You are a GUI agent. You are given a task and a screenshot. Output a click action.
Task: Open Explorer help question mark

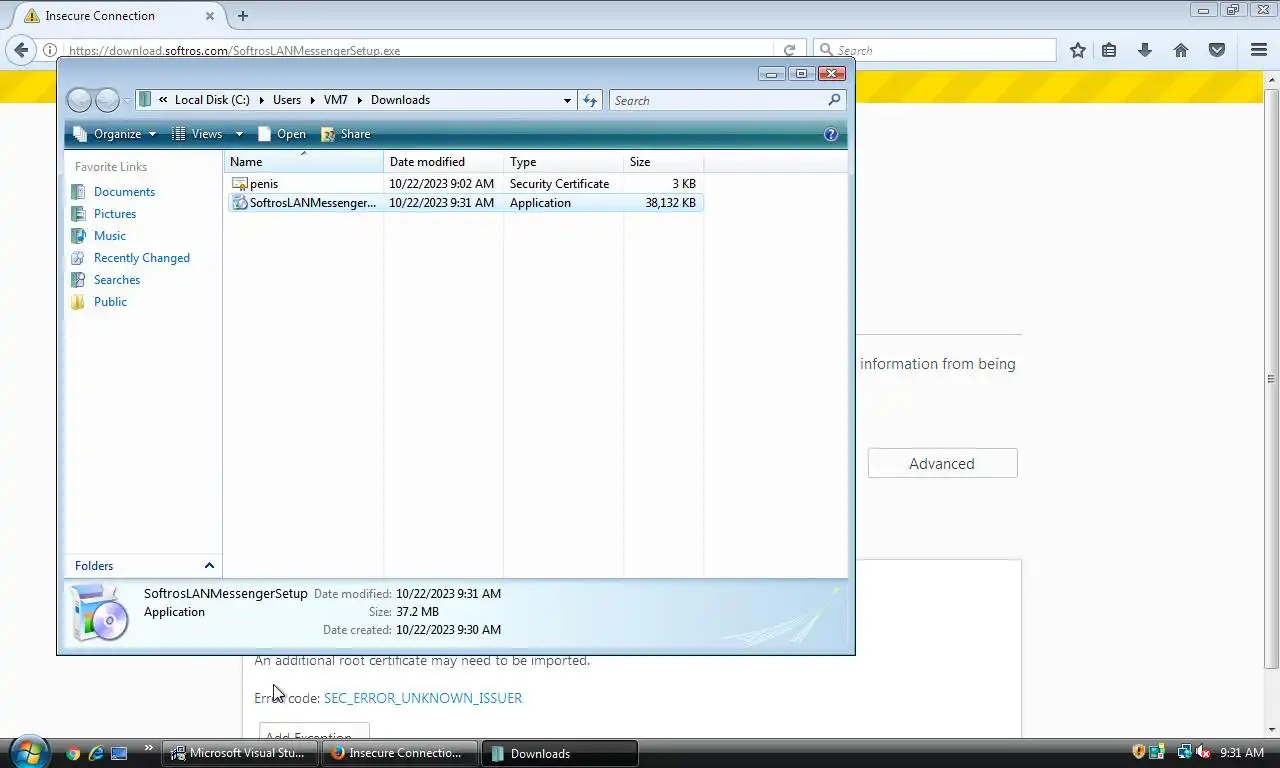[x=830, y=134]
